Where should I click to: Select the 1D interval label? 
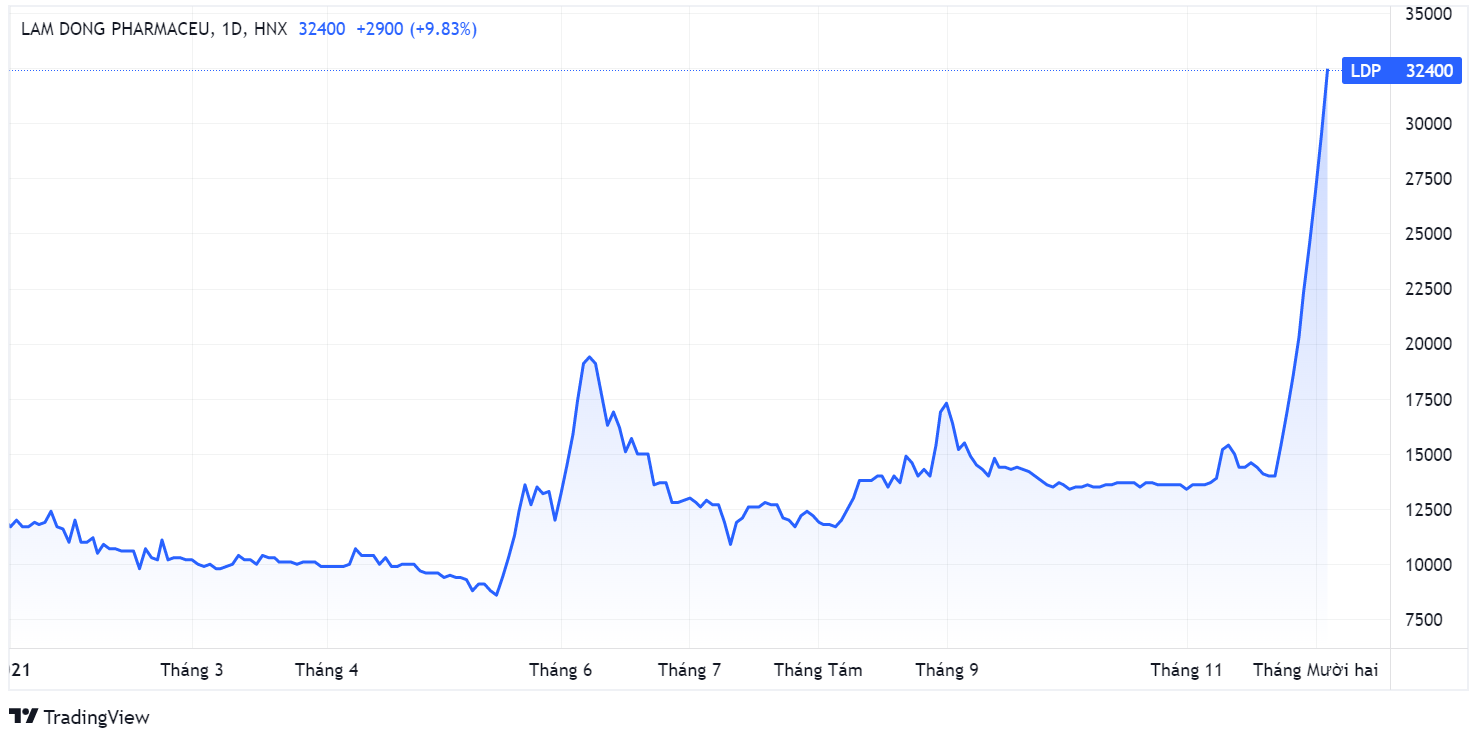(x=232, y=29)
